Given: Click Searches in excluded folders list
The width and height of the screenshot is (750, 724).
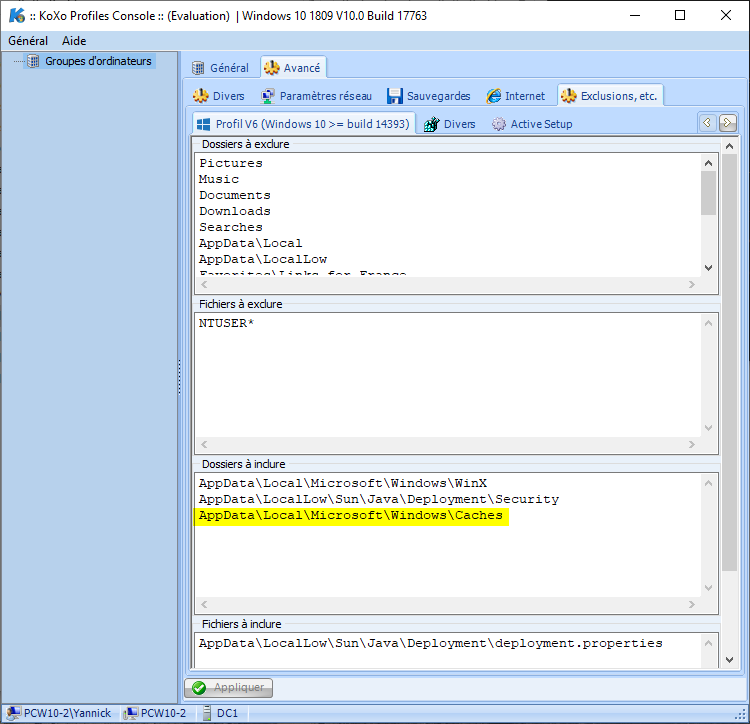Looking at the screenshot, I should 231,227.
